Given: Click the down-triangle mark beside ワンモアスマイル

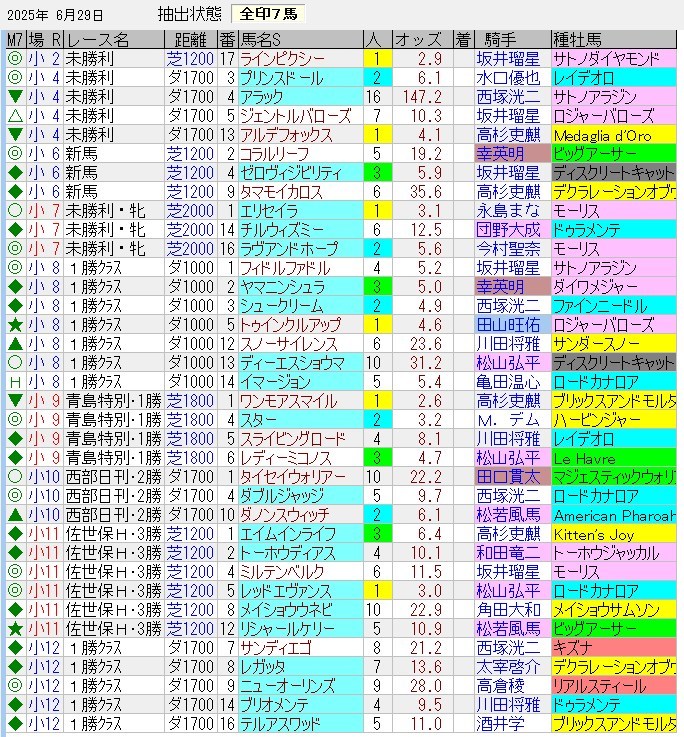Looking at the screenshot, I should 16,400.
